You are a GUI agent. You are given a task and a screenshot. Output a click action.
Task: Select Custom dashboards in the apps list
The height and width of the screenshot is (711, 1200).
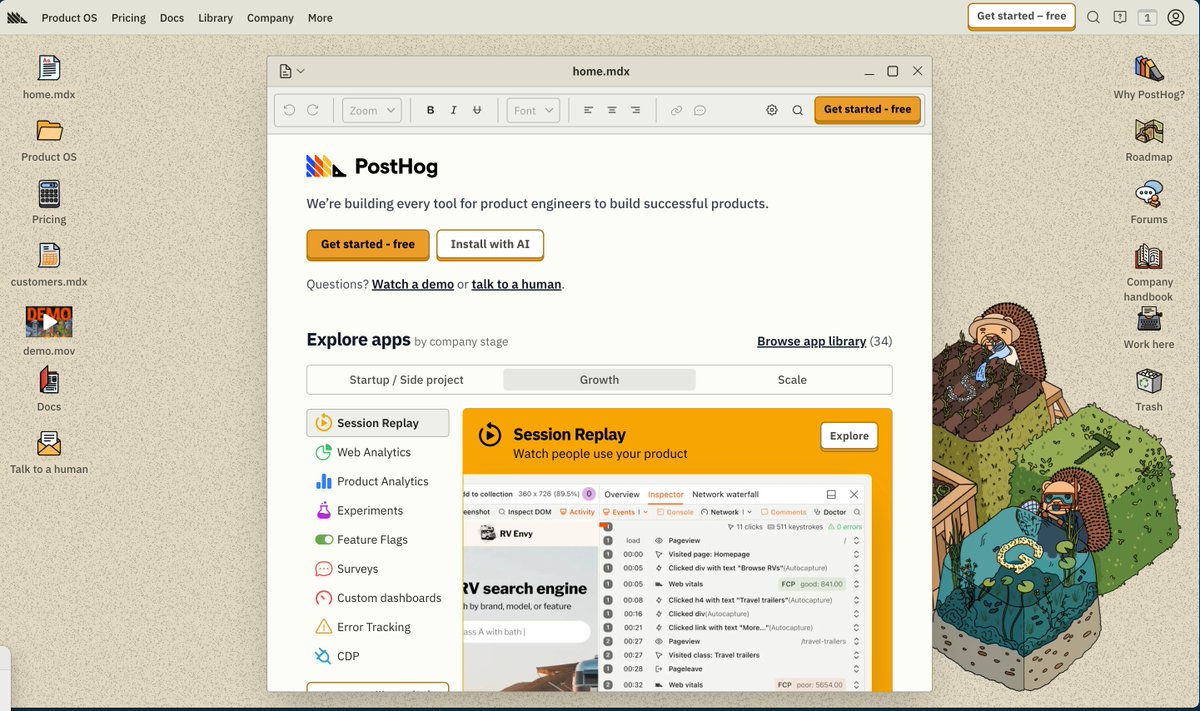pyautogui.click(x=378, y=598)
